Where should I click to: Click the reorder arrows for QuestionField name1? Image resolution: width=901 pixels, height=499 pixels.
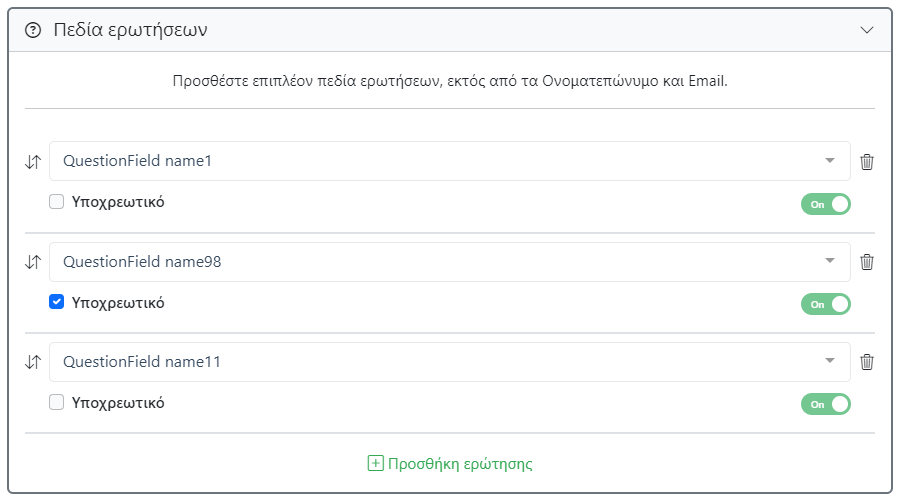[33, 162]
